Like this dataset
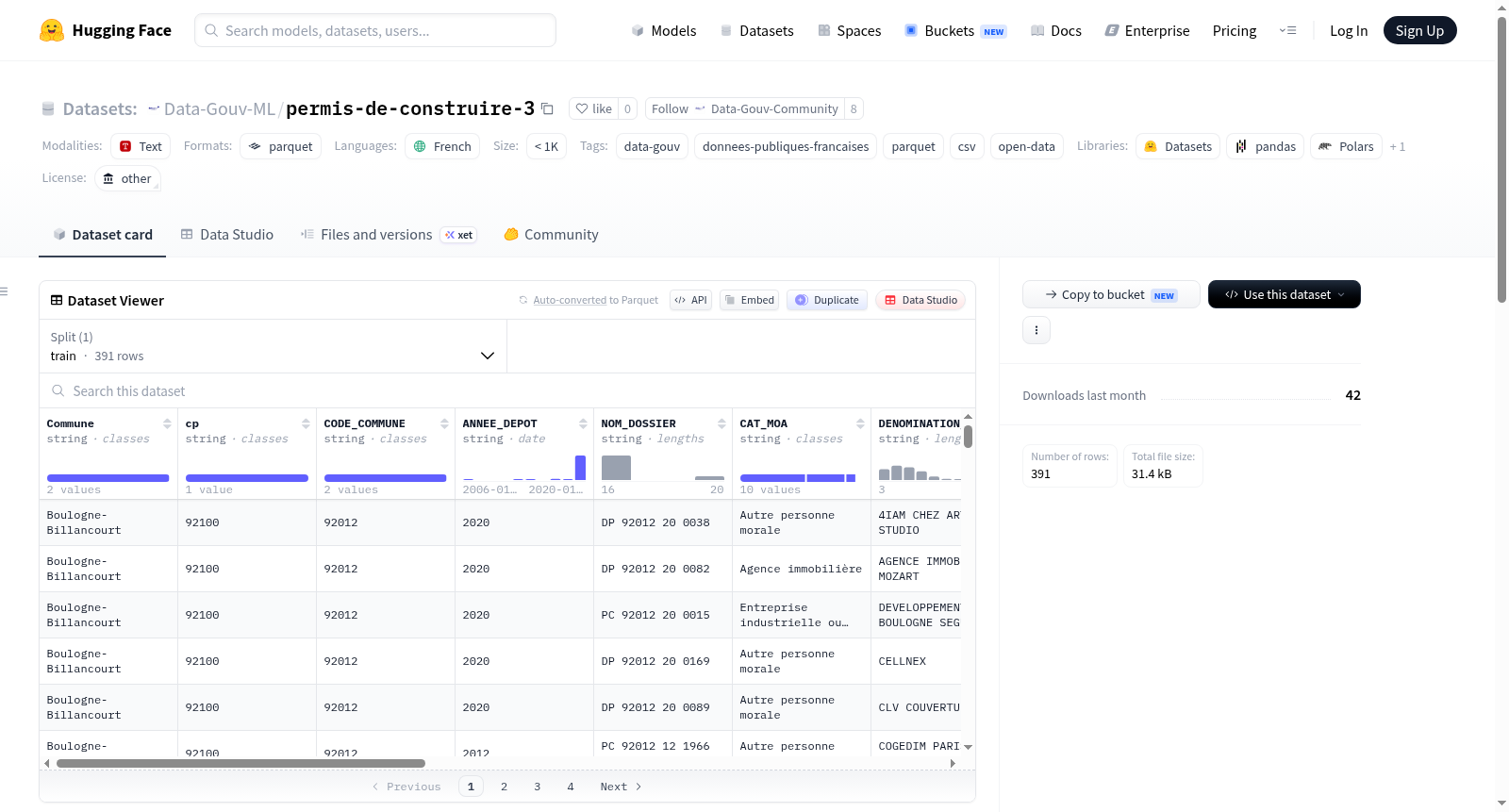The width and height of the screenshot is (1509, 812). click(594, 108)
